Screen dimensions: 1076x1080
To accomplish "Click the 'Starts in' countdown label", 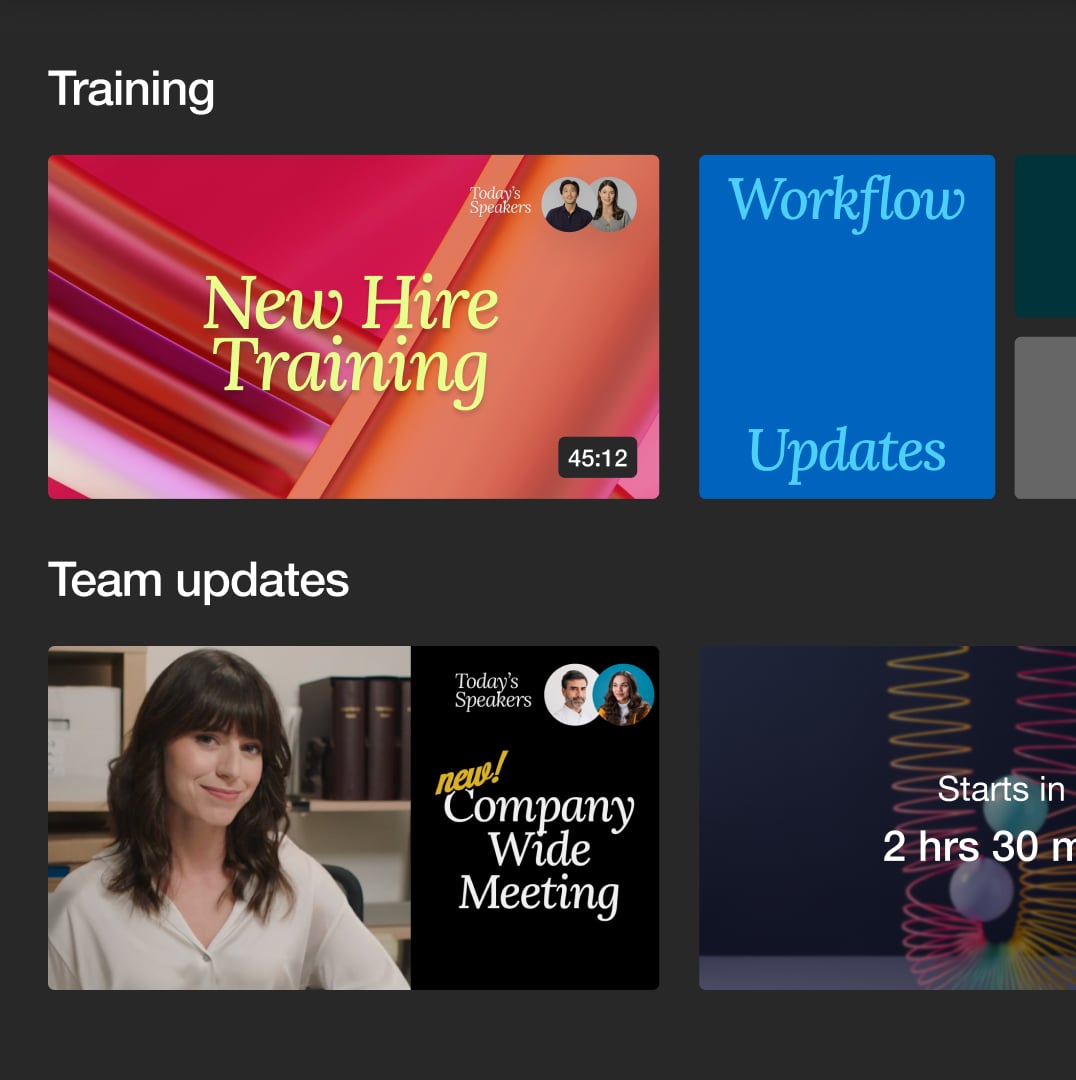I will point(1001,789).
